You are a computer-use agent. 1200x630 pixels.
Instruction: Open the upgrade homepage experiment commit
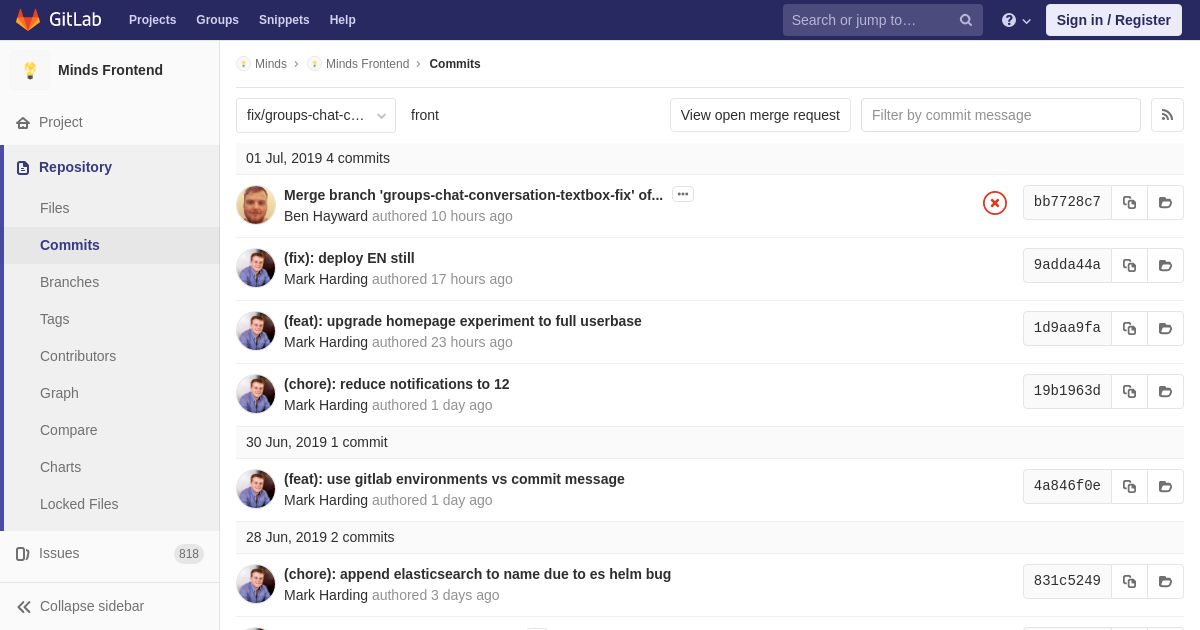463,321
